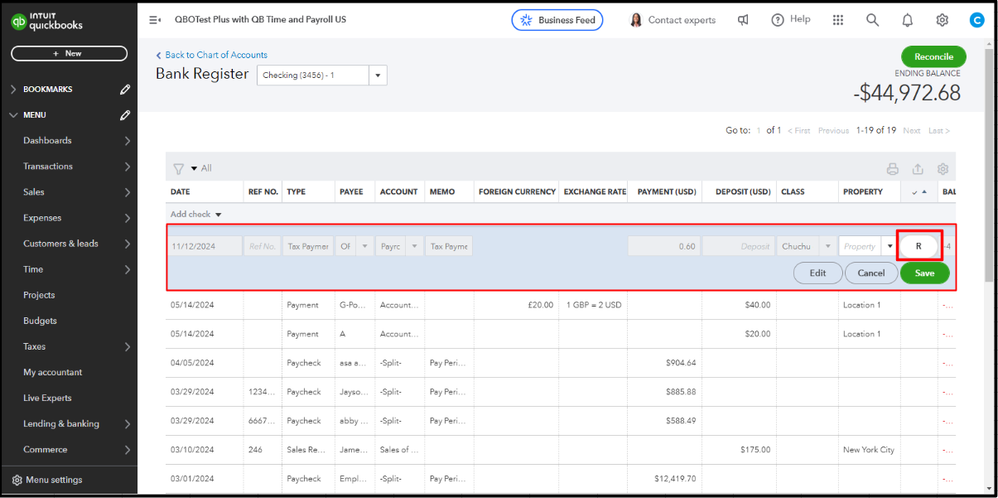Edit bookmarks with the pencil icon
This screenshot has height=498, width=998.
click(x=125, y=90)
